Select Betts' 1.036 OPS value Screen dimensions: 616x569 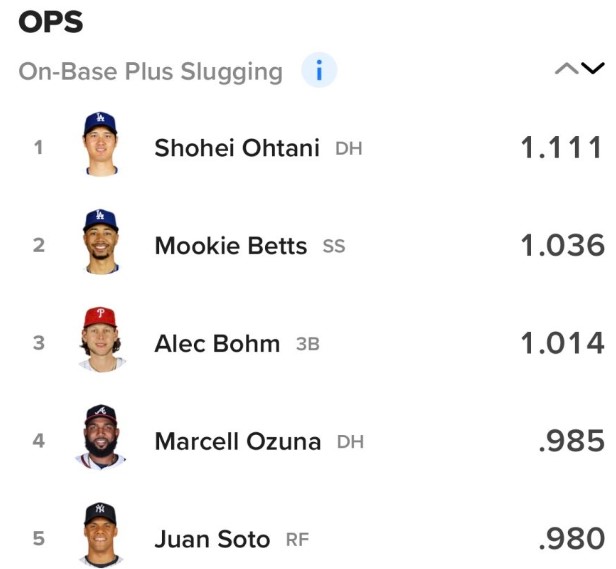(562, 245)
